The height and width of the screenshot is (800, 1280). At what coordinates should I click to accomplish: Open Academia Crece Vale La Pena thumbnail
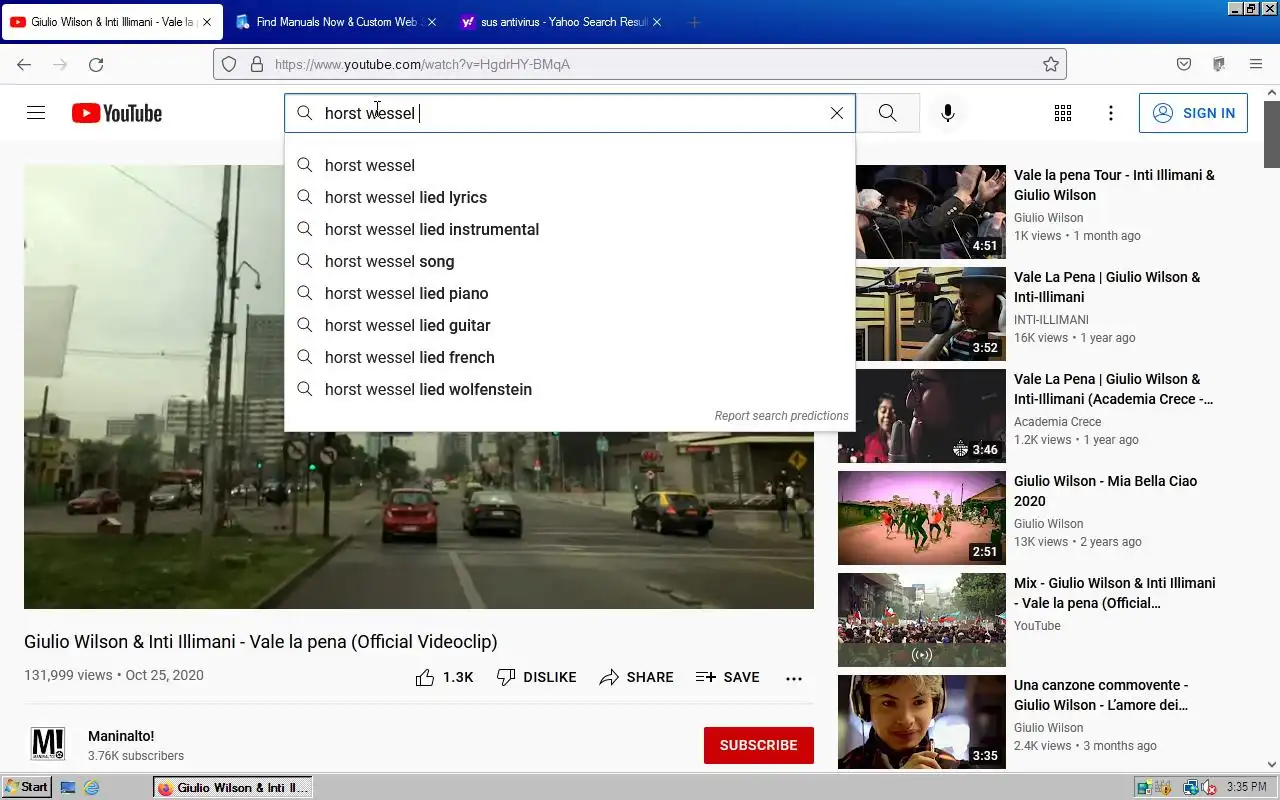[x=922, y=416]
